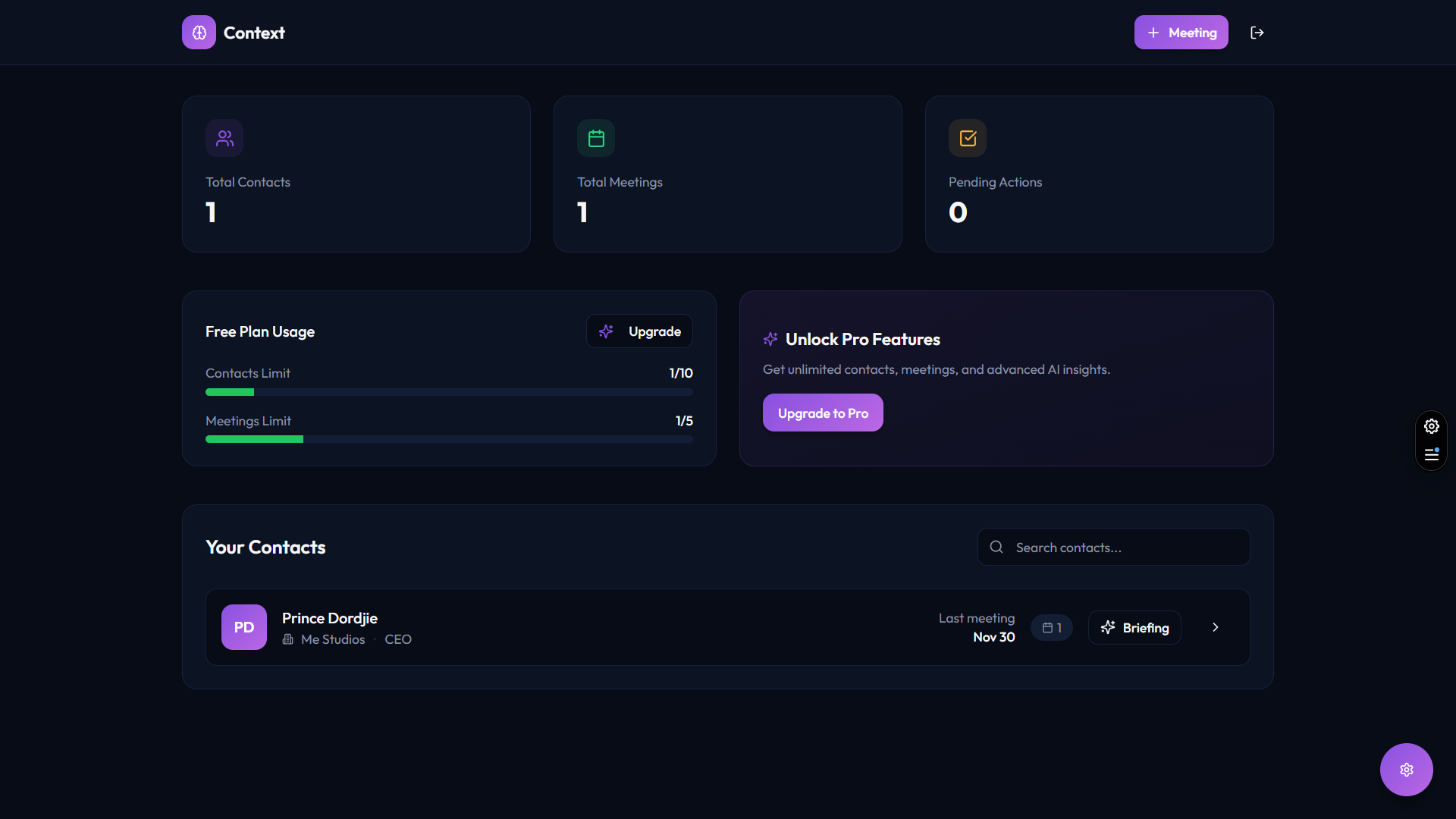Click the gear icon in right side widget

point(1431,426)
